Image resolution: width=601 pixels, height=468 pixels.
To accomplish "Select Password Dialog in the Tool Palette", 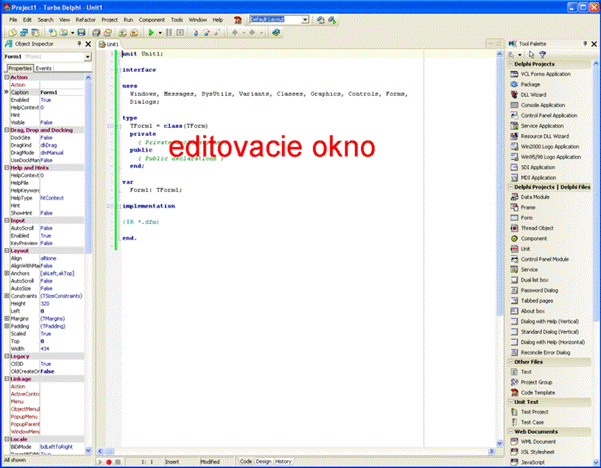I will click(x=534, y=290).
